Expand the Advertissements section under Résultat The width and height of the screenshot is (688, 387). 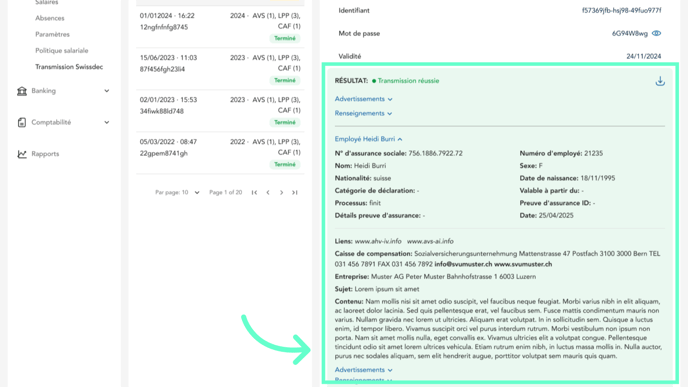[x=363, y=99]
